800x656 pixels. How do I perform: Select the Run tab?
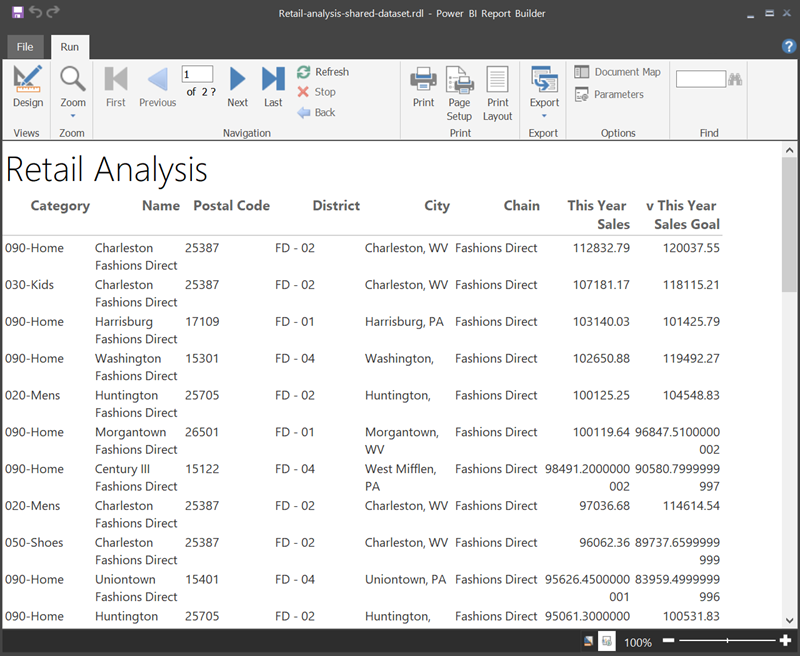pyautogui.click(x=70, y=47)
